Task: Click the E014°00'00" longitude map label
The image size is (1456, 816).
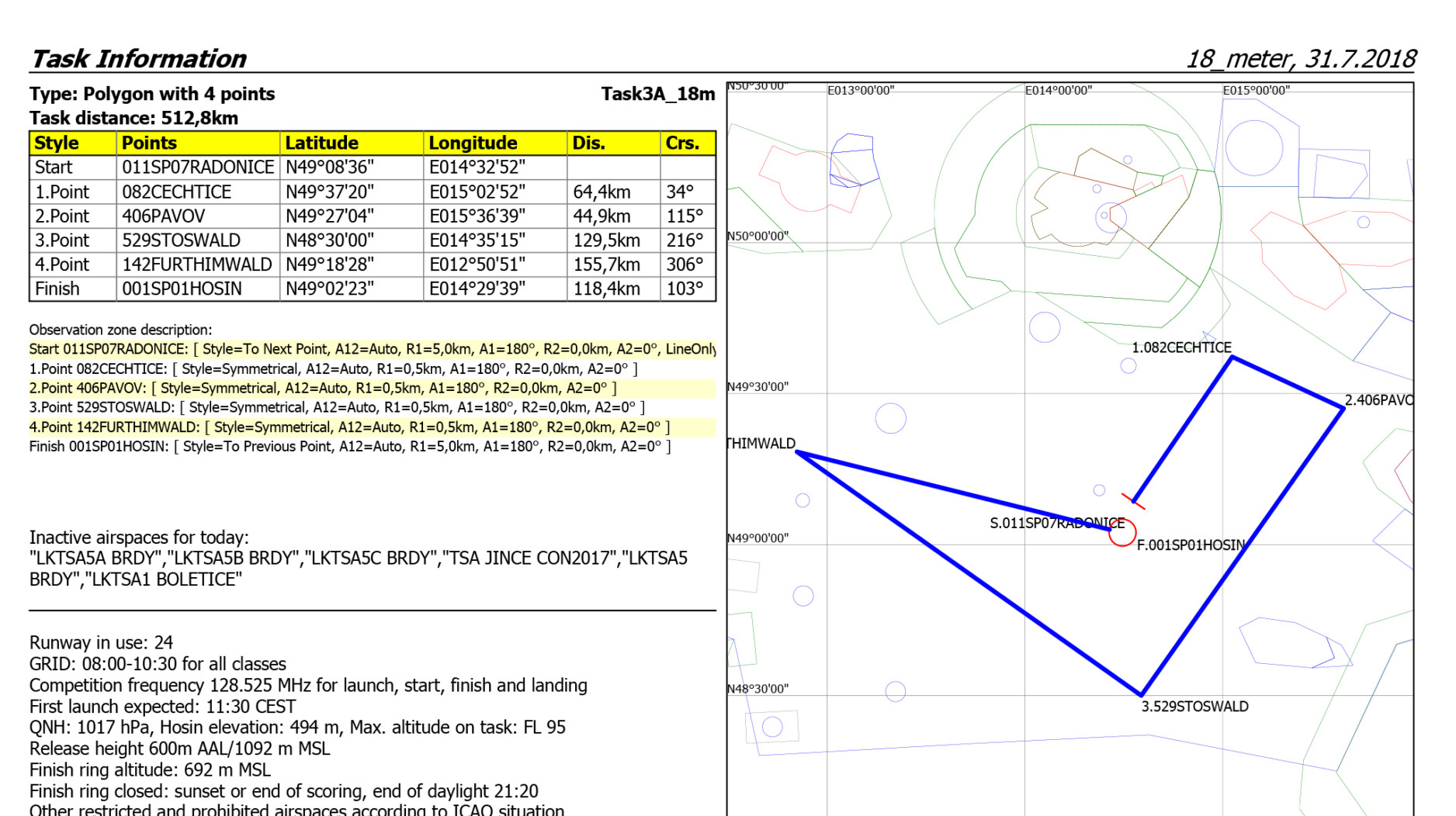Action: coord(1058,90)
